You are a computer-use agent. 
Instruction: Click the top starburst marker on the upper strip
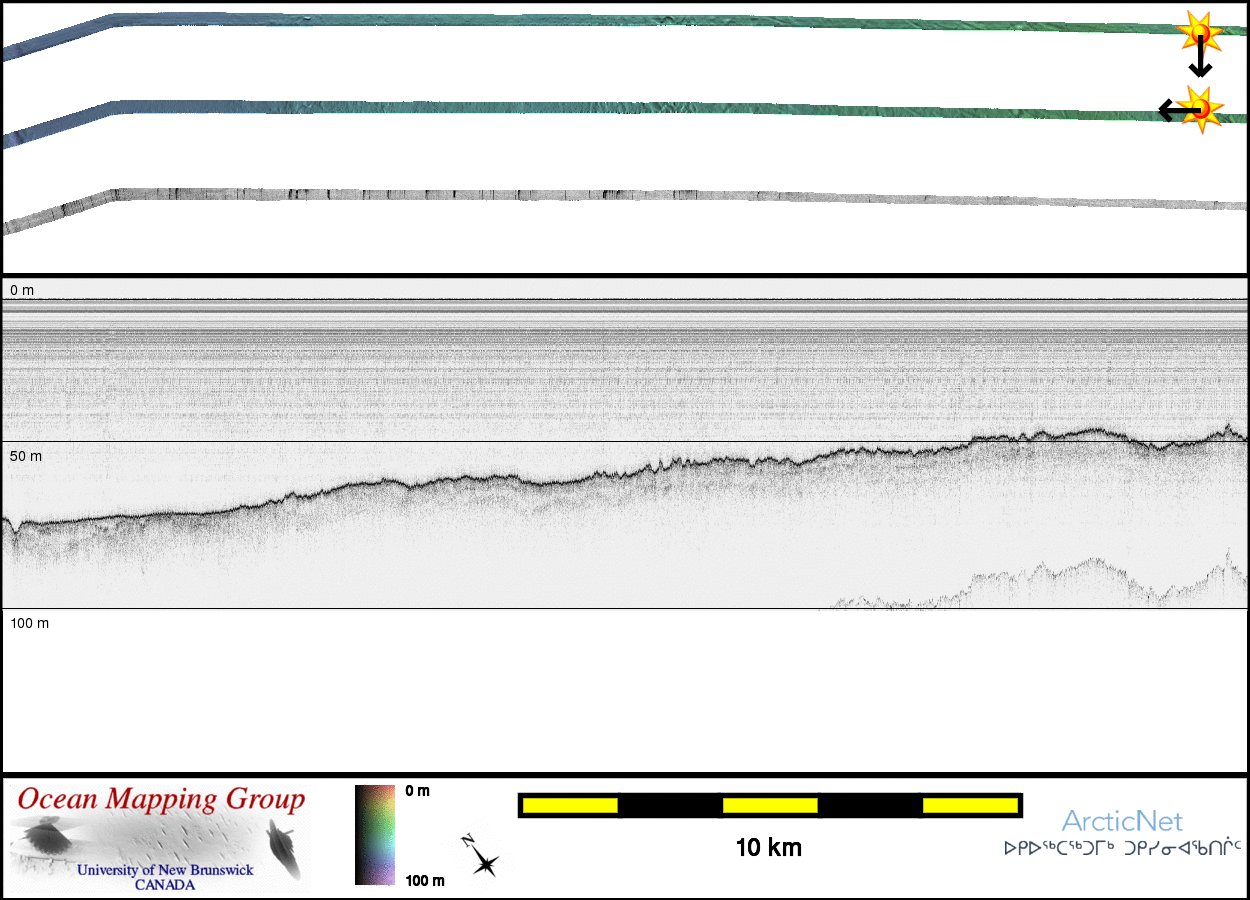(x=1198, y=32)
